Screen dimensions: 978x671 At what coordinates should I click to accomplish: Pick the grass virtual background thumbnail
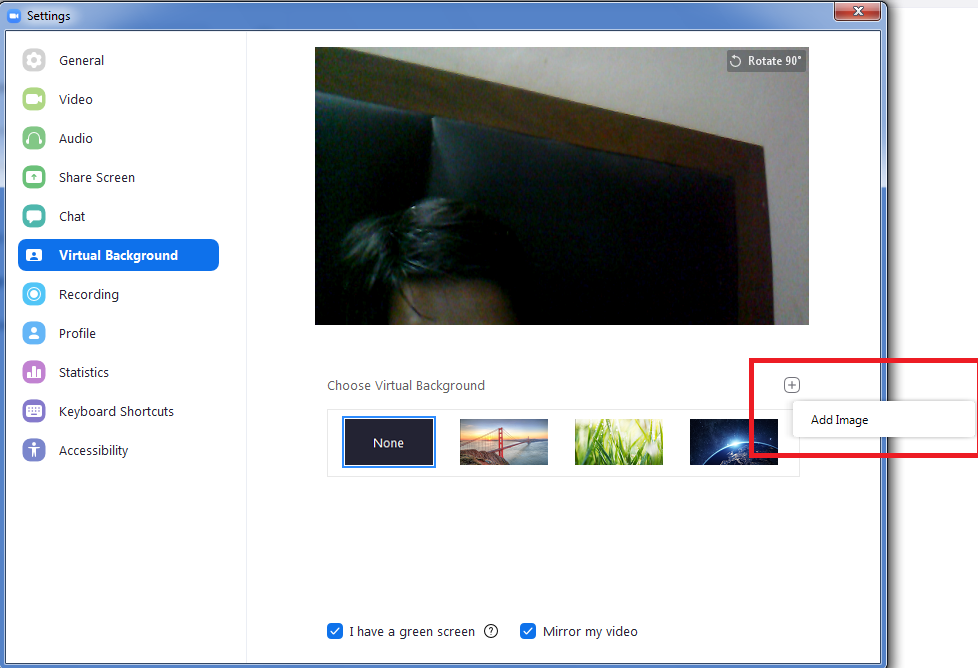(x=618, y=441)
